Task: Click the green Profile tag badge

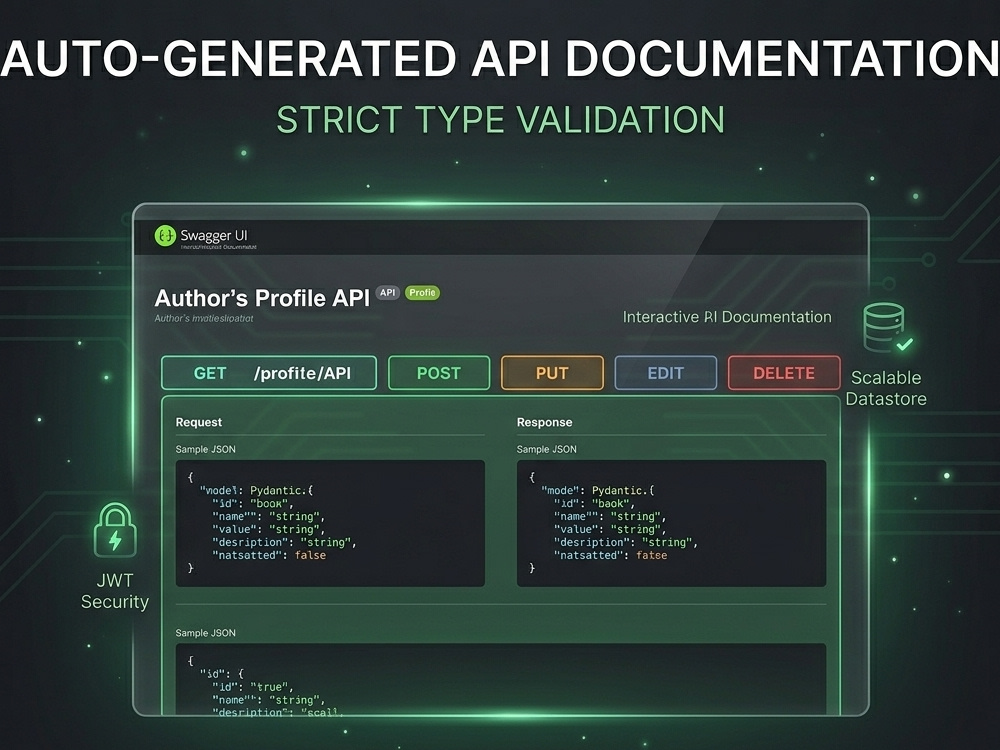Action: [422, 293]
